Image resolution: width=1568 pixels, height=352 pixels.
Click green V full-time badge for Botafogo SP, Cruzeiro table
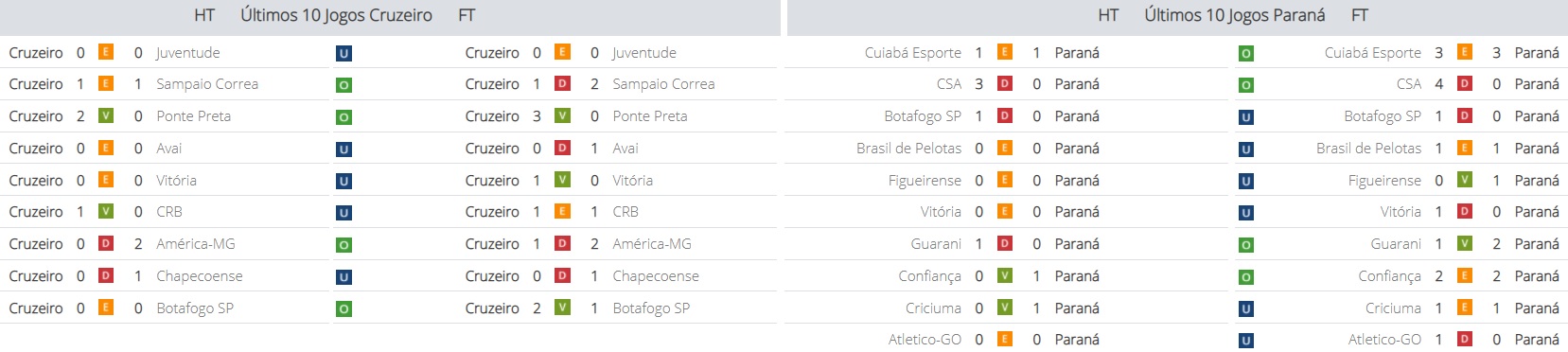tap(562, 307)
